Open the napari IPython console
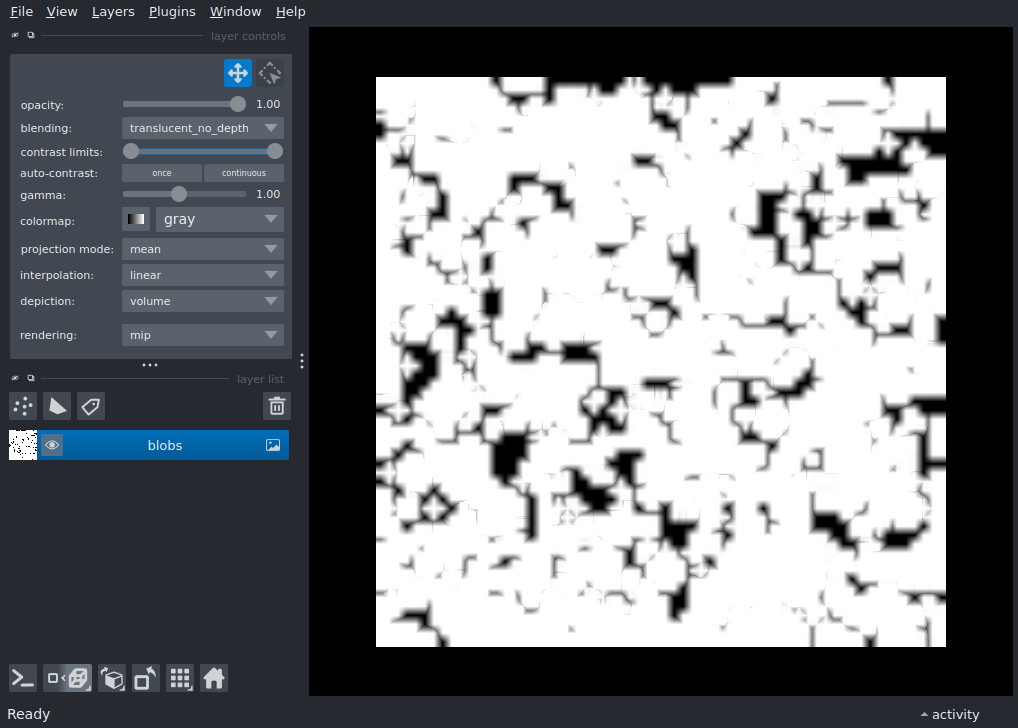This screenshot has height=728, width=1018. coord(22,677)
